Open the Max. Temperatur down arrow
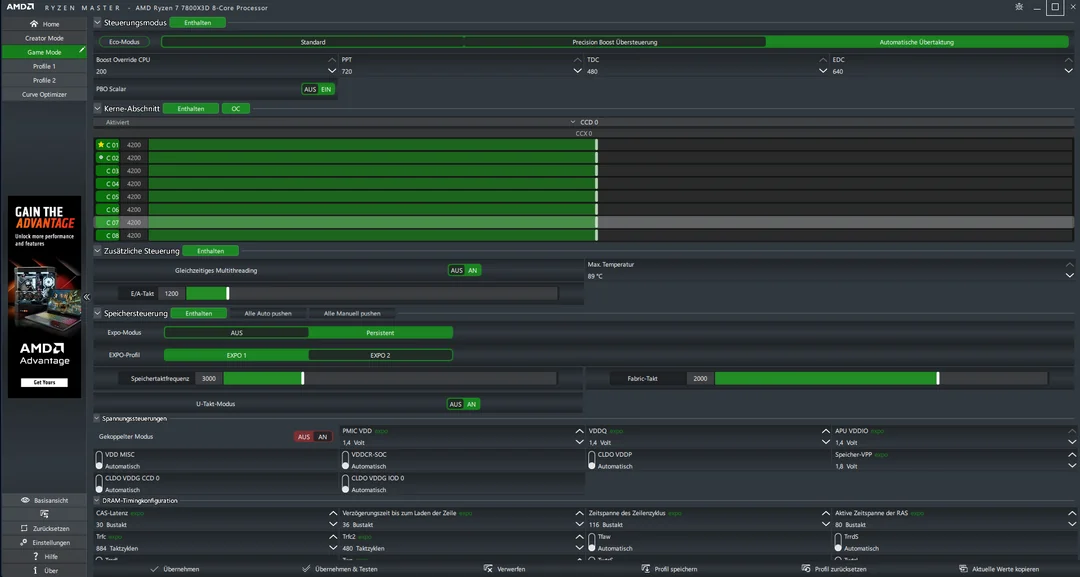This screenshot has height=577, width=1080. click(1070, 275)
